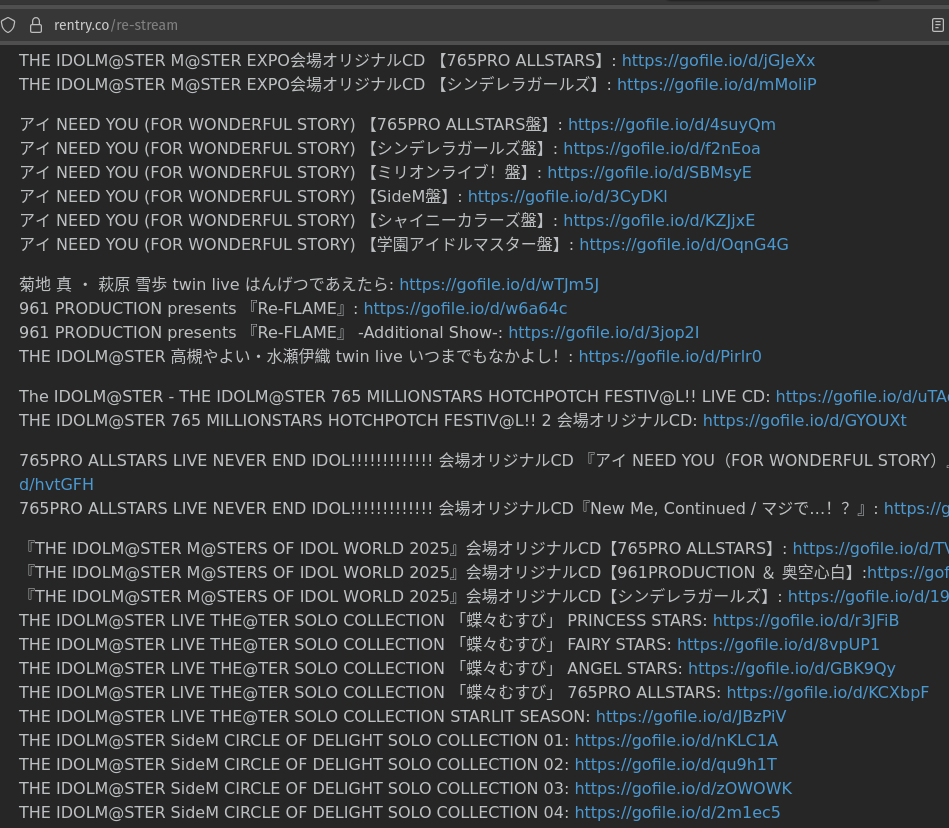Open wrapped link d/hvtGFH
Viewport: 949px width, 828px height.
point(56,484)
